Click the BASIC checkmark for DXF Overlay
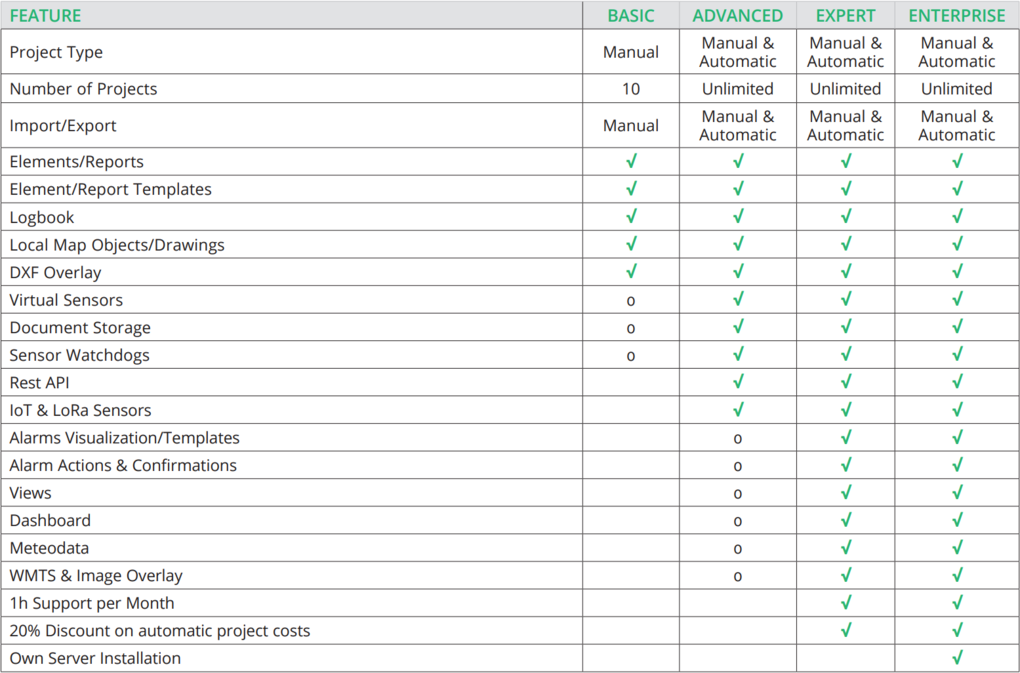Screen dimensions: 1020x673 click(x=631, y=271)
